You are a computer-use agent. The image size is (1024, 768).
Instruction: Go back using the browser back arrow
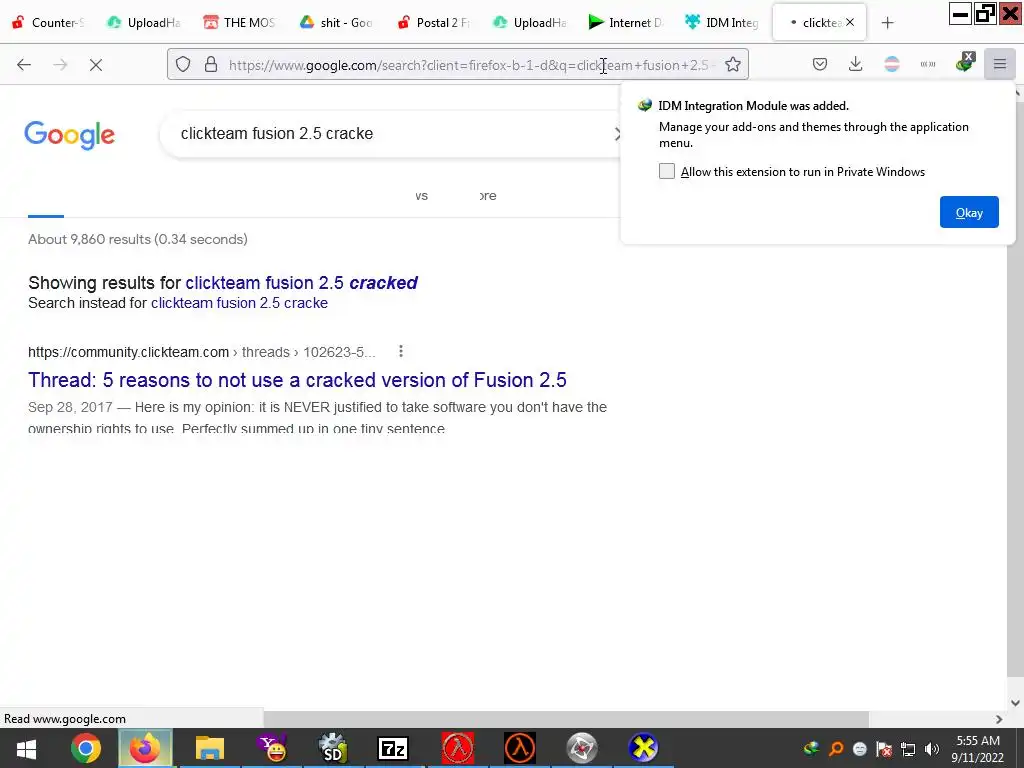[x=24, y=65]
